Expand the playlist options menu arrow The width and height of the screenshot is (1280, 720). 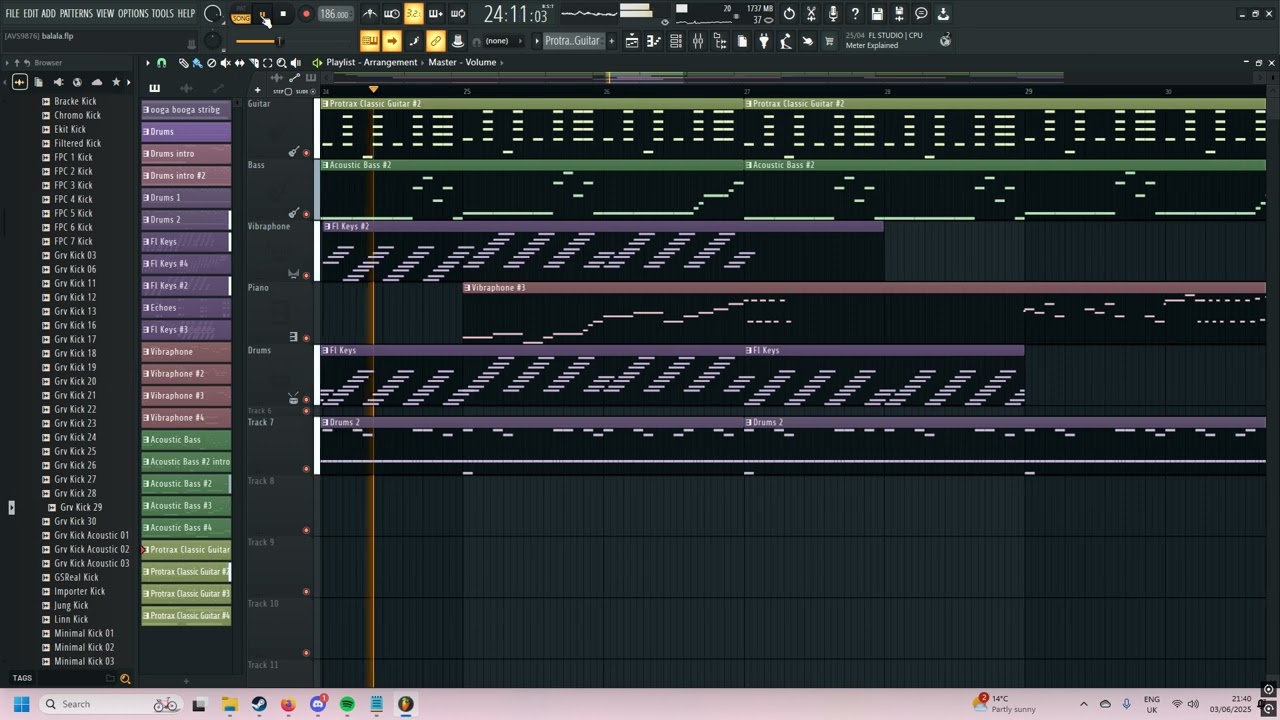148,63
